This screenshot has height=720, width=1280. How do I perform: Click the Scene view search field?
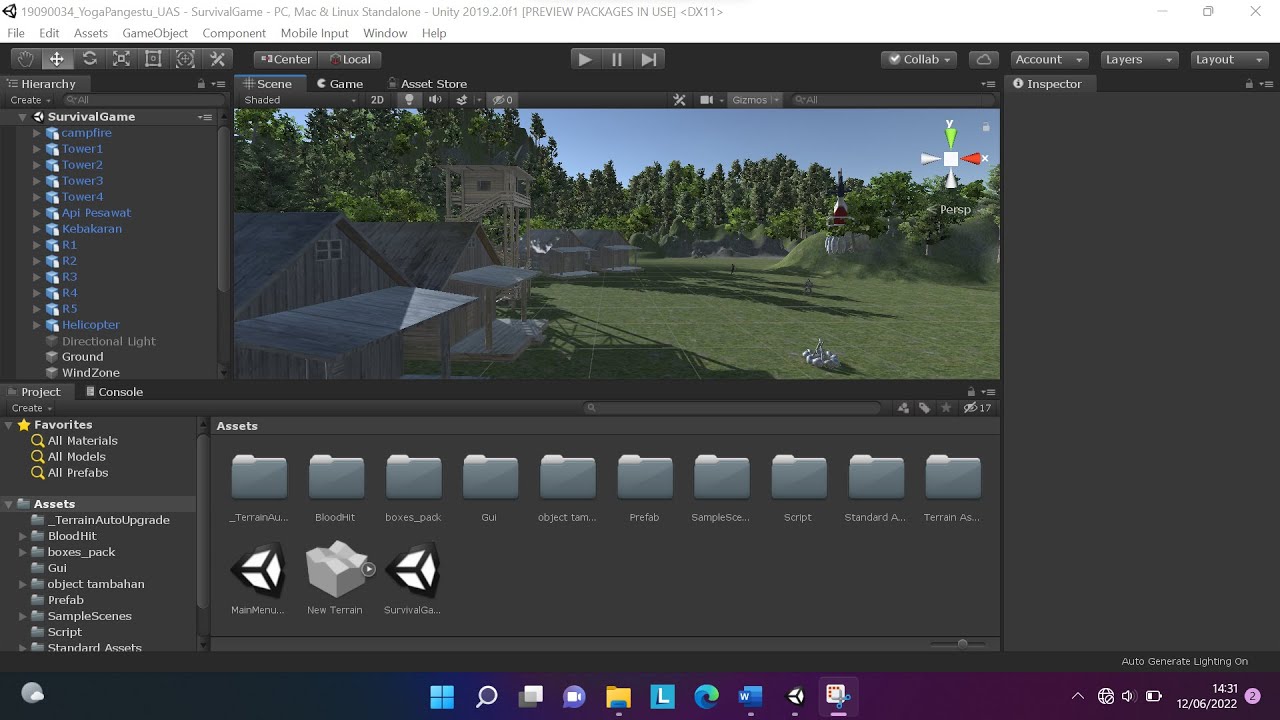coord(893,100)
